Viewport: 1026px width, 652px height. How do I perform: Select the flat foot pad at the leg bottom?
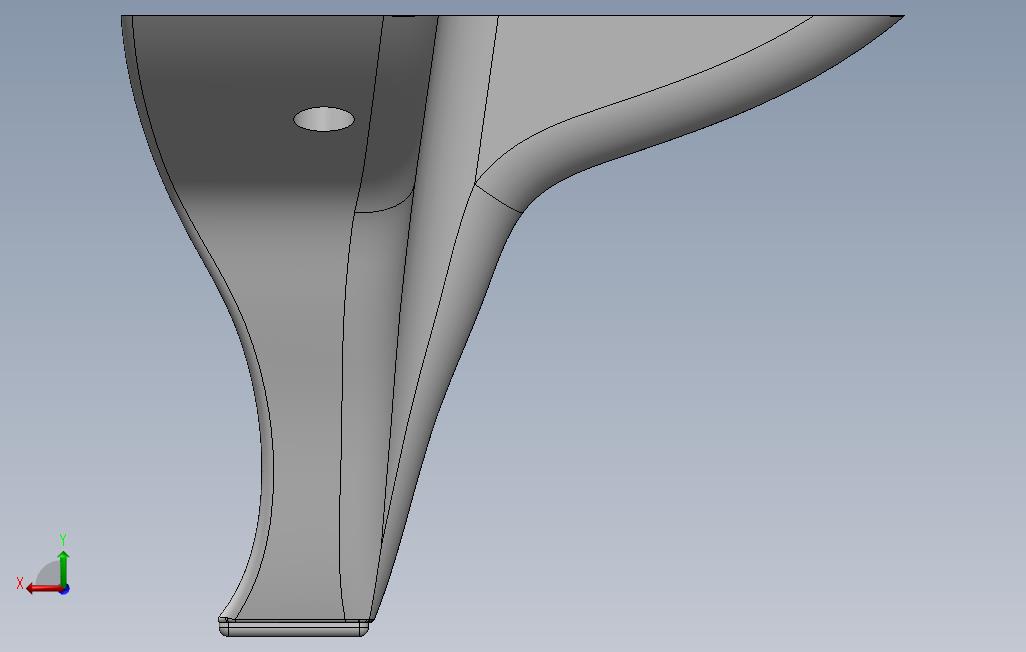pyautogui.click(x=293, y=628)
